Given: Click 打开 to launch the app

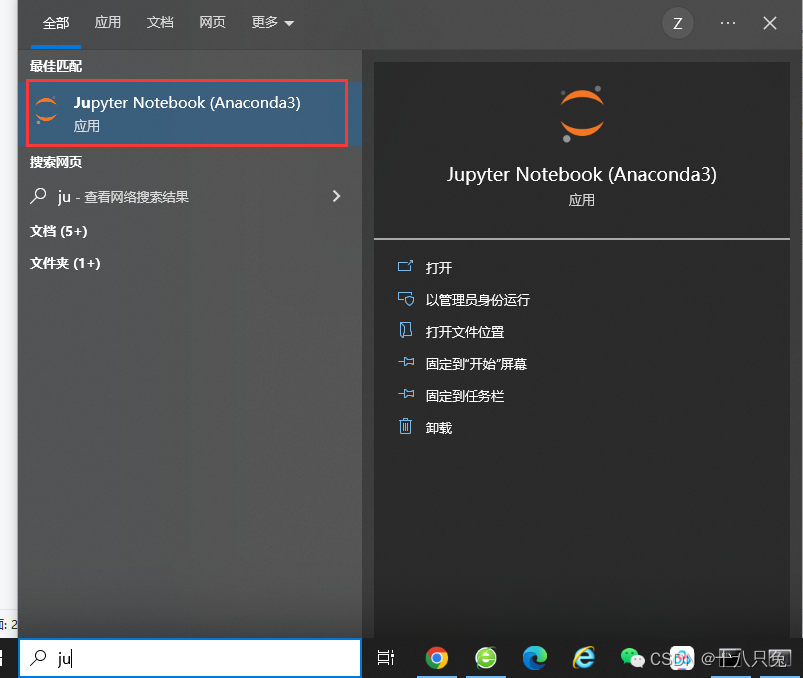Looking at the screenshot, I should point(439,268).
